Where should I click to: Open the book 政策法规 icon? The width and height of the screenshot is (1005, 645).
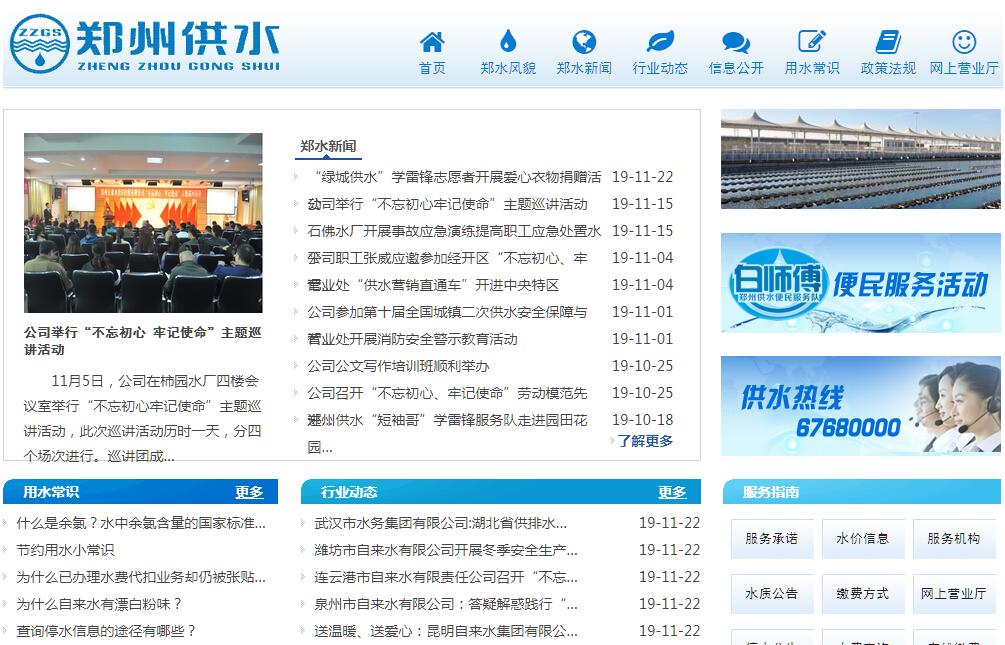point(888,42)
